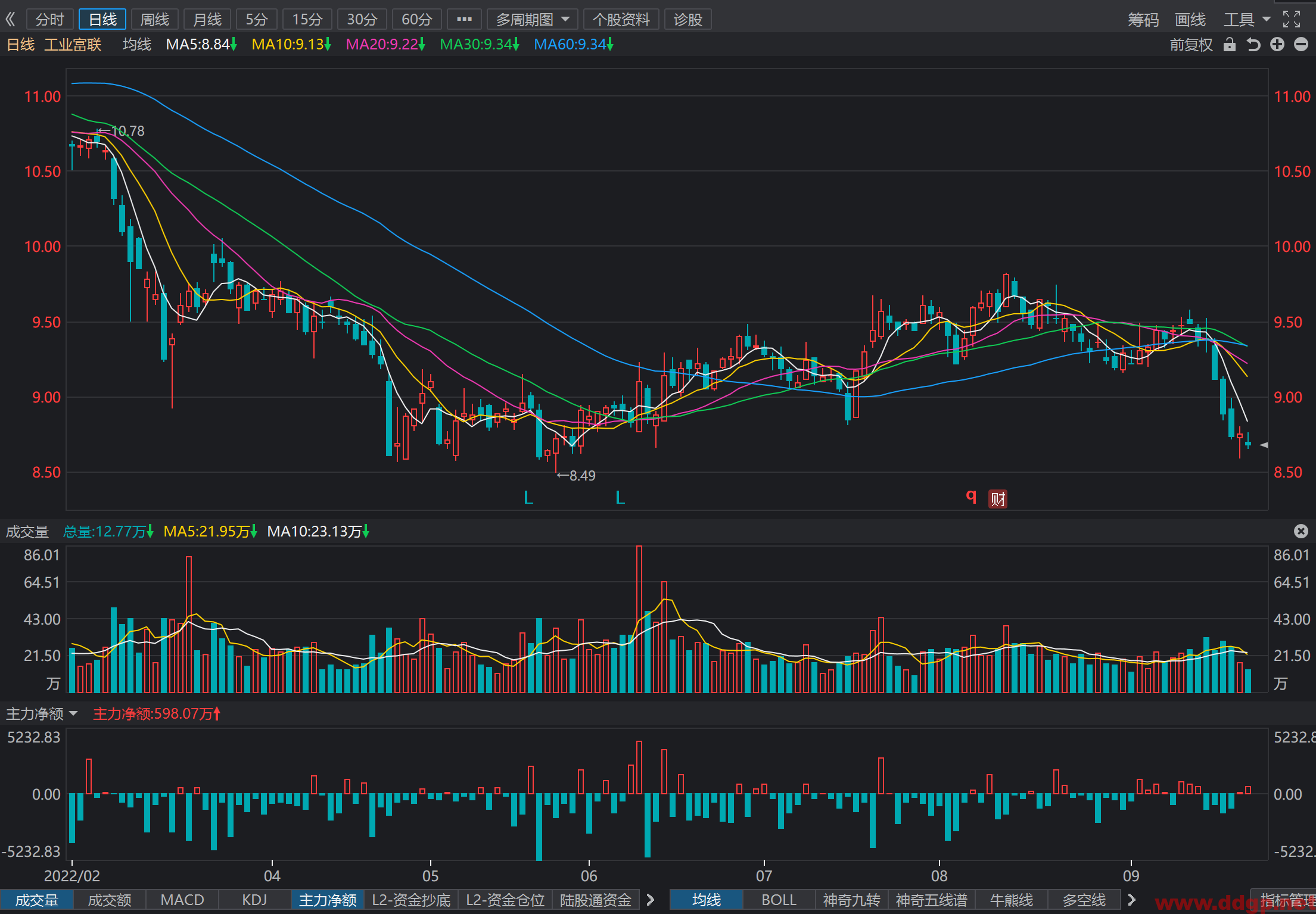The height and width of the screenshot is (914, 1316).
Task: Expand the 主力净额 indicator selector
Action: point(42,713)
